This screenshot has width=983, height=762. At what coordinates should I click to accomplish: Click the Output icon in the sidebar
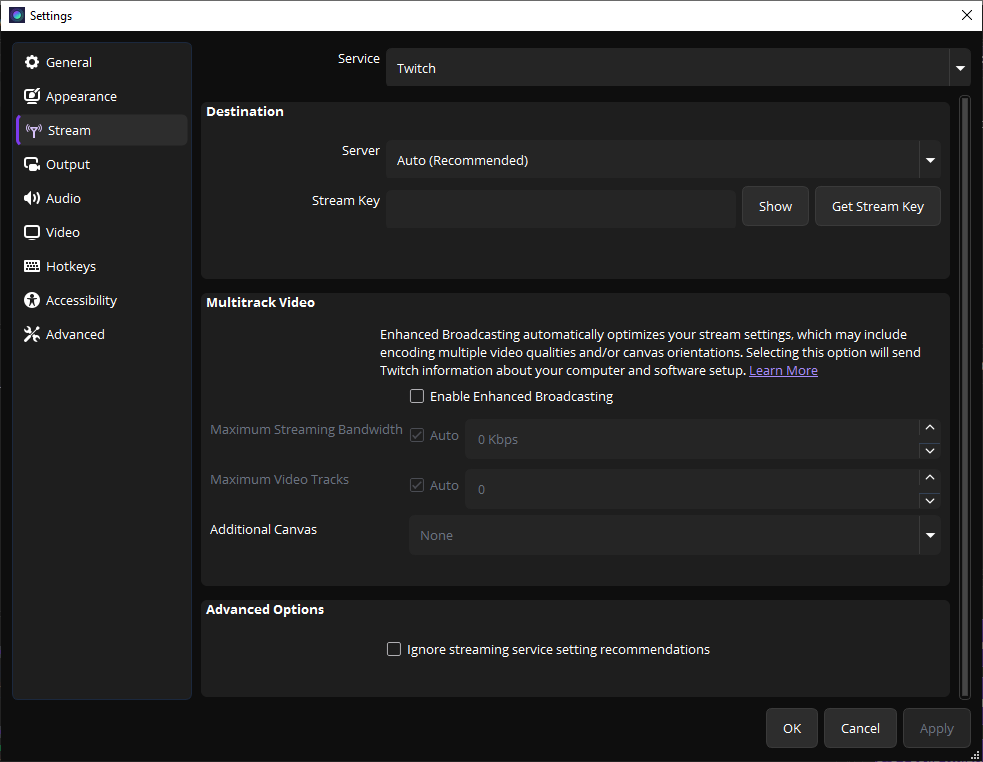click(x=32, y=164)
